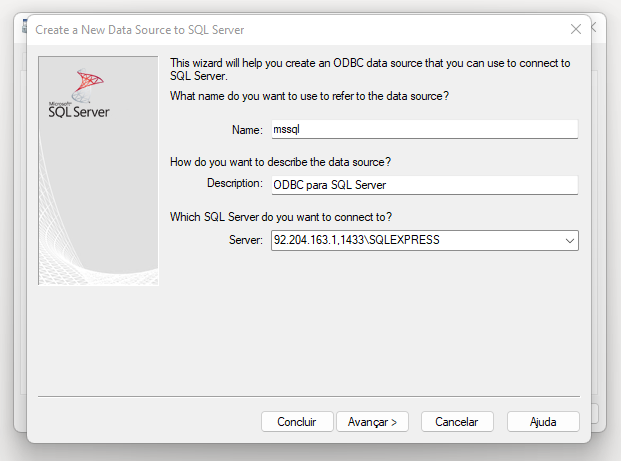Click the 'Server:' label
This screenshot has height=461, width=621.
pyautogui.click(x=246, y=240)
